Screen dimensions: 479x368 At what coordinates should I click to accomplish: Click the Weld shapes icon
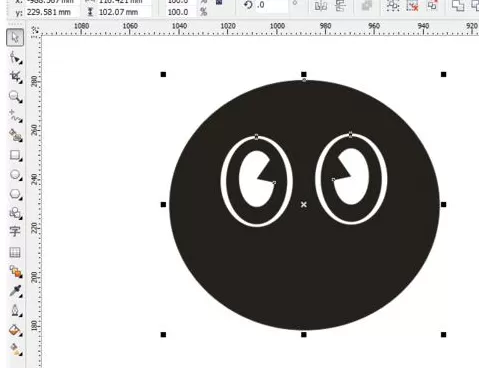[x=458, y=5]
